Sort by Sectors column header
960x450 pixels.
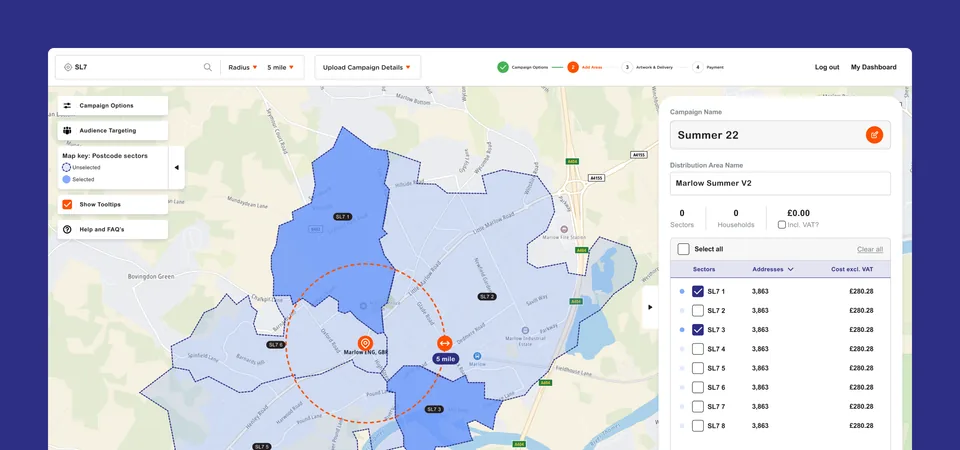tap(703, 269)
